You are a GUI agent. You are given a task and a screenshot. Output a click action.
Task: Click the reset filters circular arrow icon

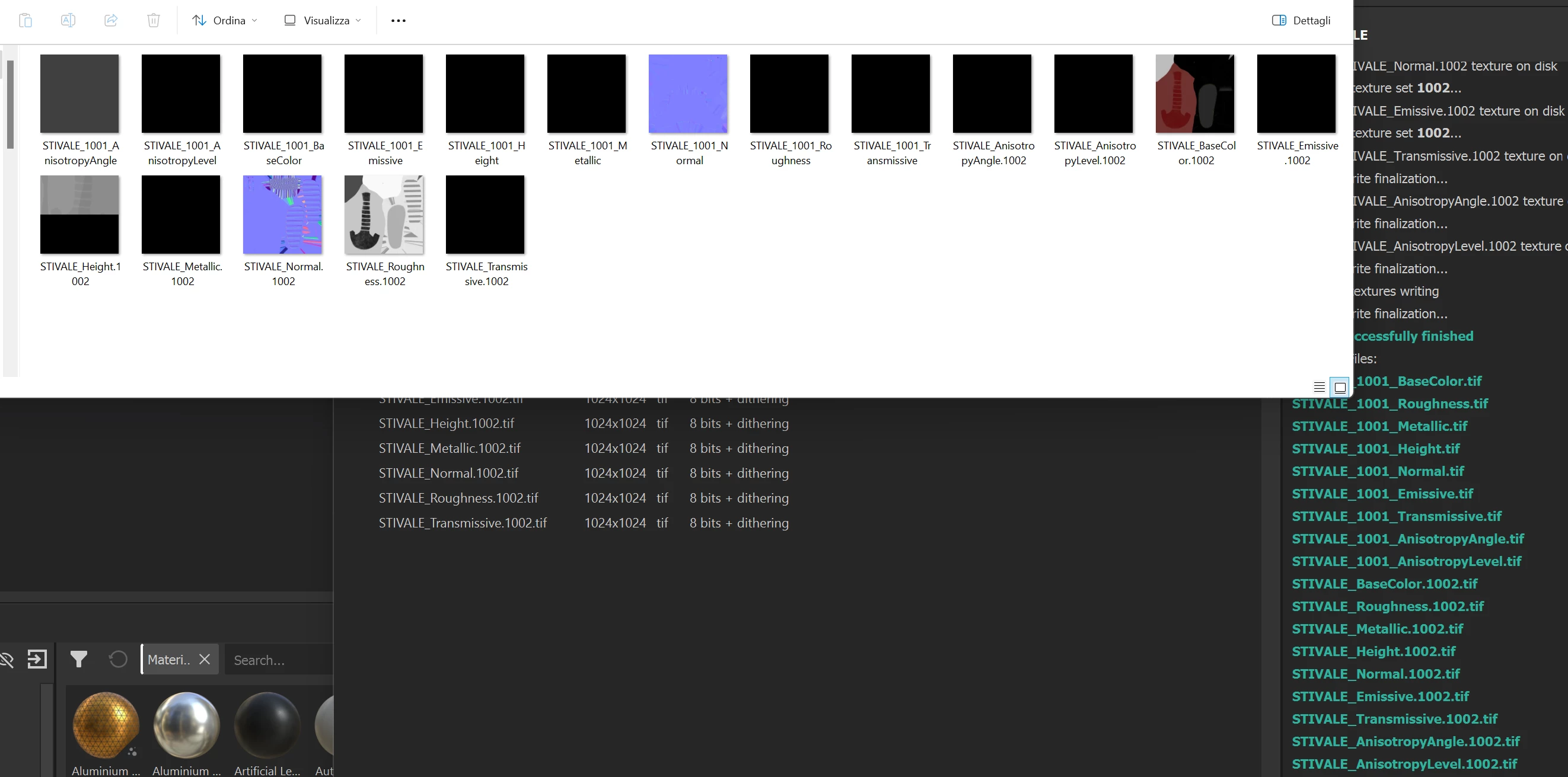coord(118,659)
